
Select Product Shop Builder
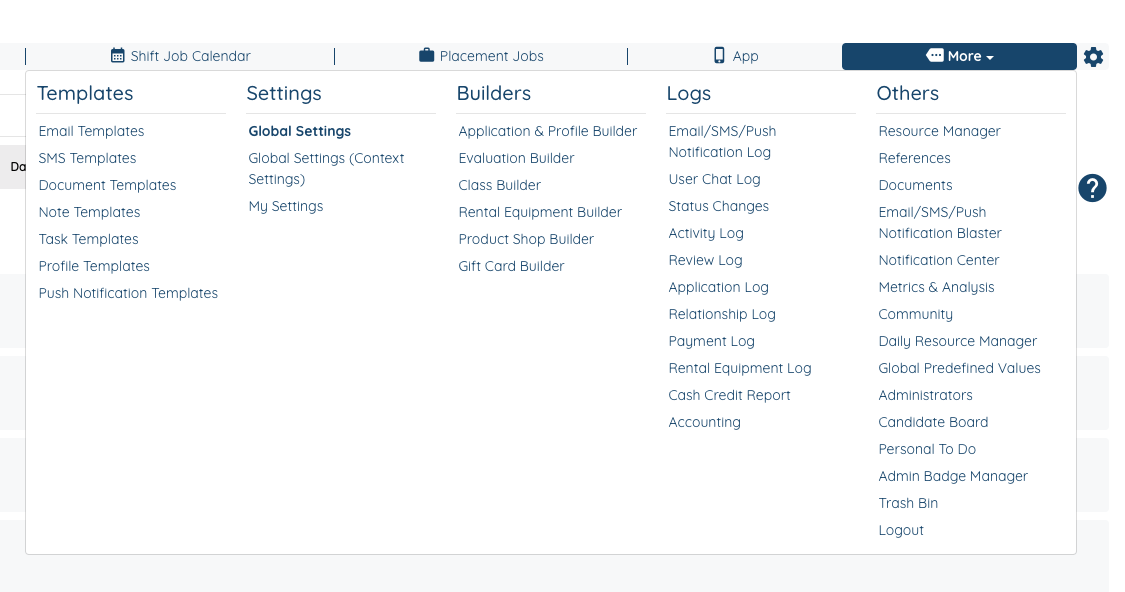click(x=526, y=239)
